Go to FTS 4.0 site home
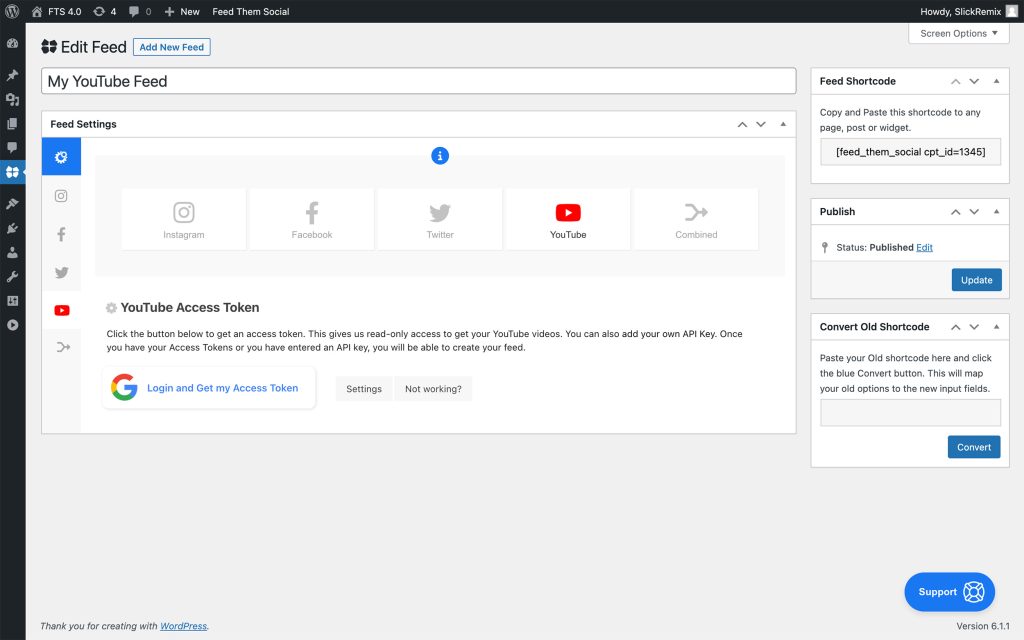Viewport: 1024px width, 640px height. click(57, 11)
